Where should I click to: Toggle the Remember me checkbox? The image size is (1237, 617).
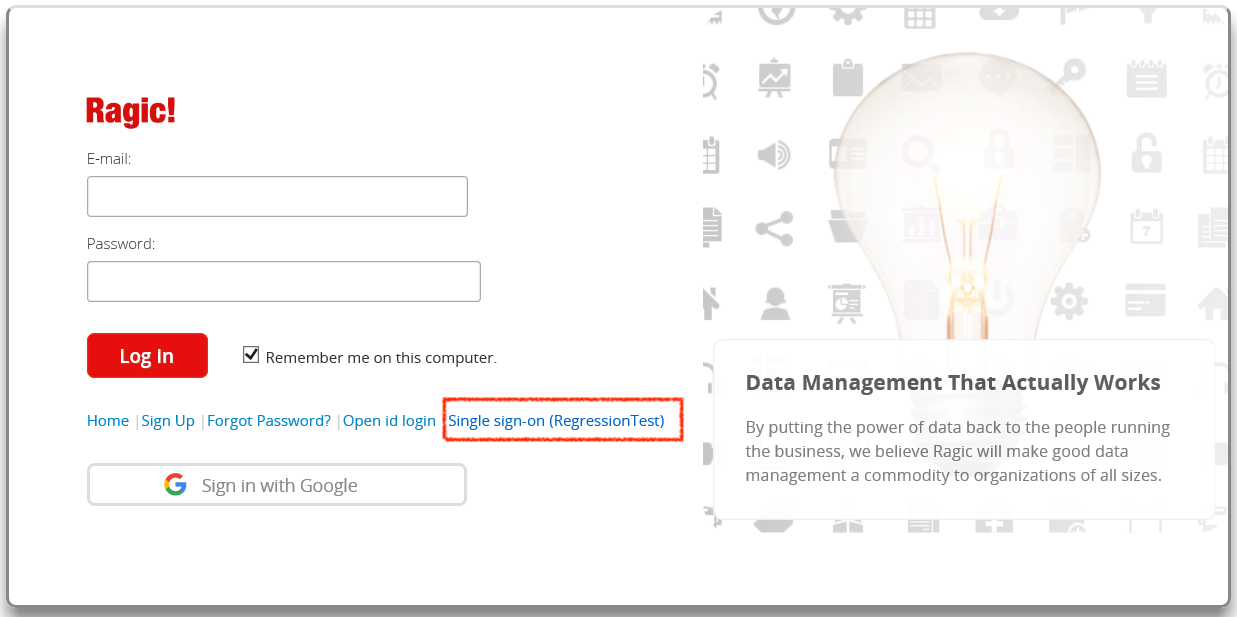[x=251, y=355]
